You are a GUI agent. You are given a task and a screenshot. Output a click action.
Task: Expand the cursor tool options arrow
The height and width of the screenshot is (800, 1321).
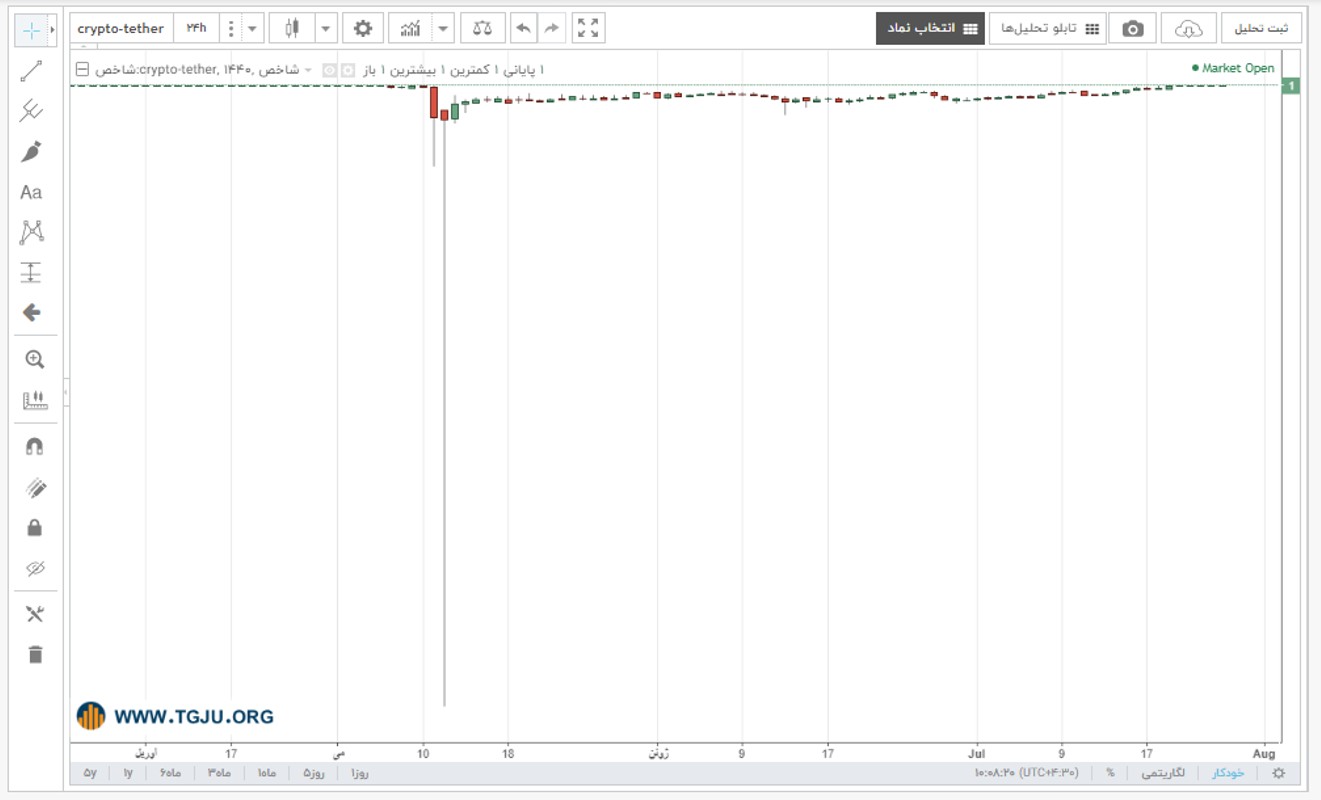tap(52, 31)
